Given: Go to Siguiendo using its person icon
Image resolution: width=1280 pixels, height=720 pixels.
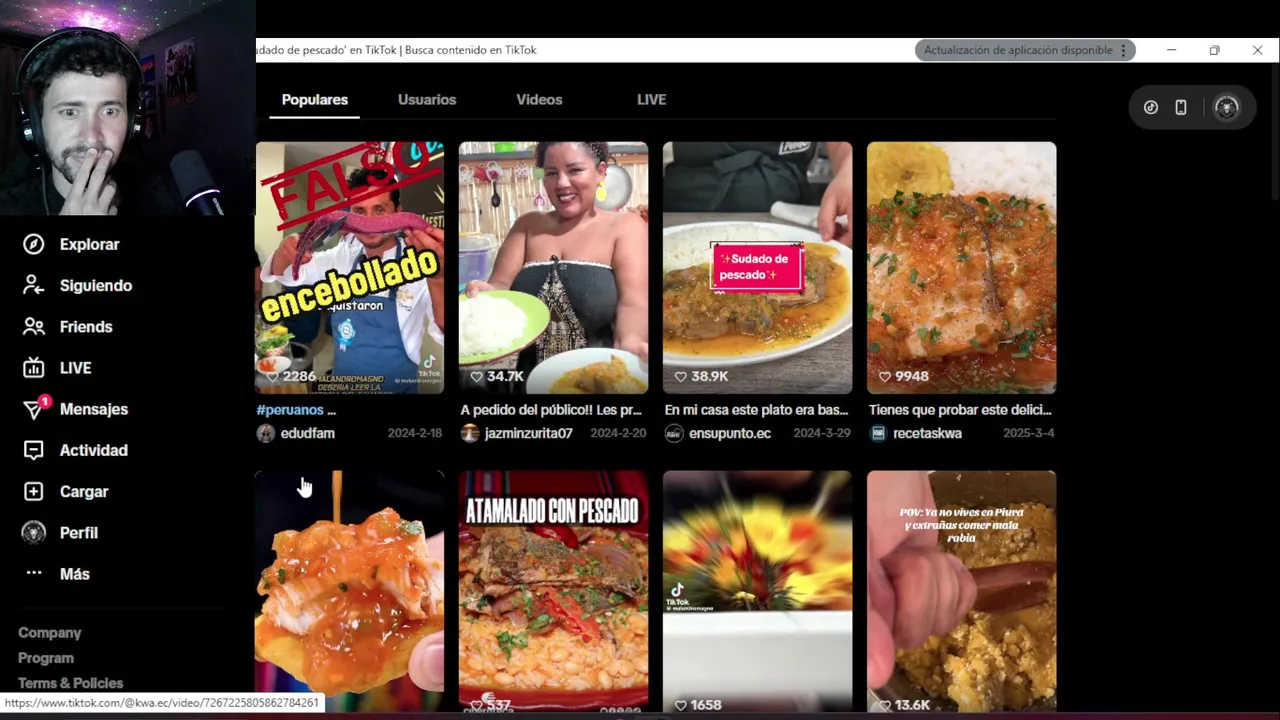Looking at the screenshot, I should 33,285.
